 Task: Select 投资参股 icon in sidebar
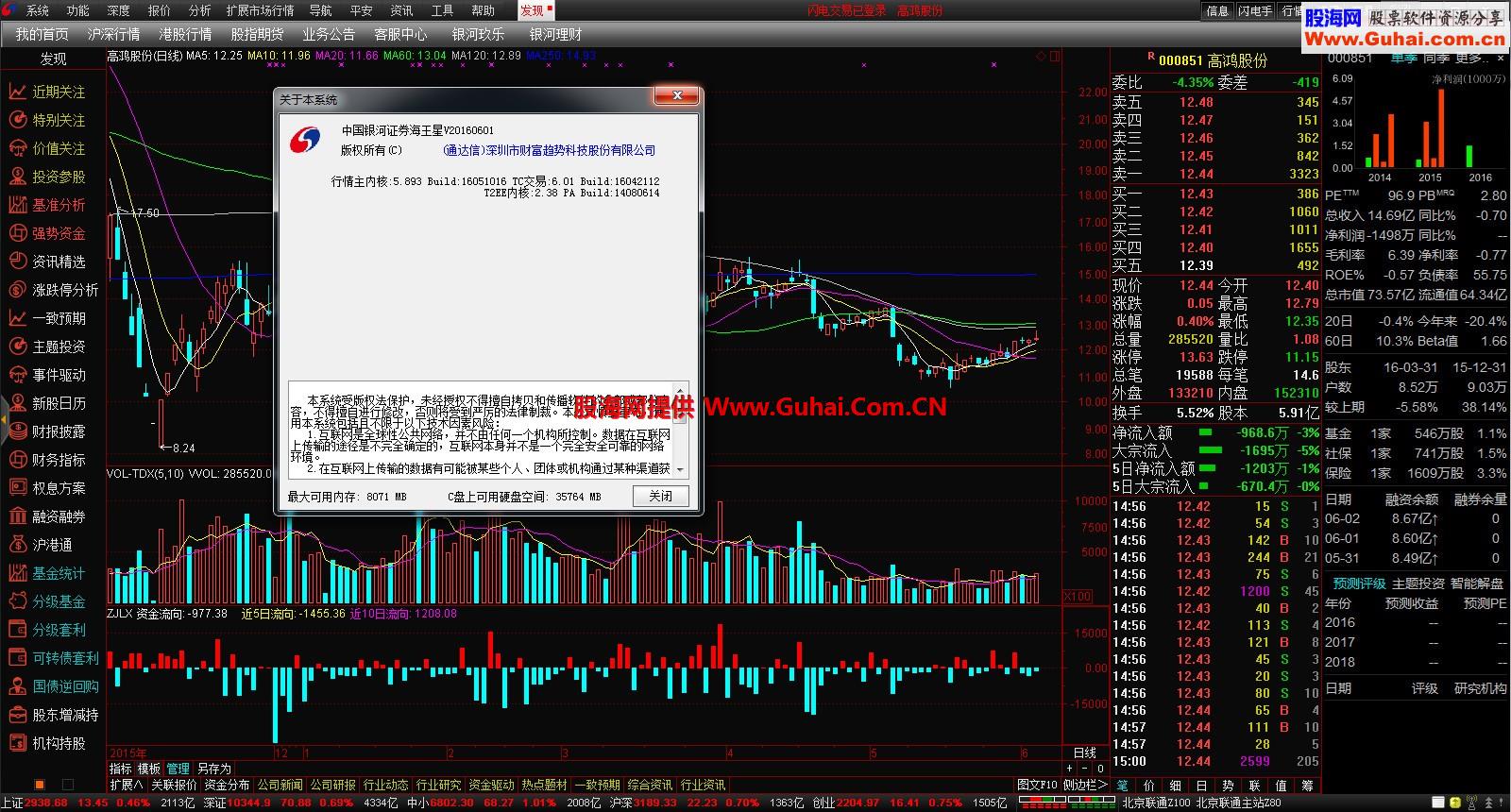17,177
